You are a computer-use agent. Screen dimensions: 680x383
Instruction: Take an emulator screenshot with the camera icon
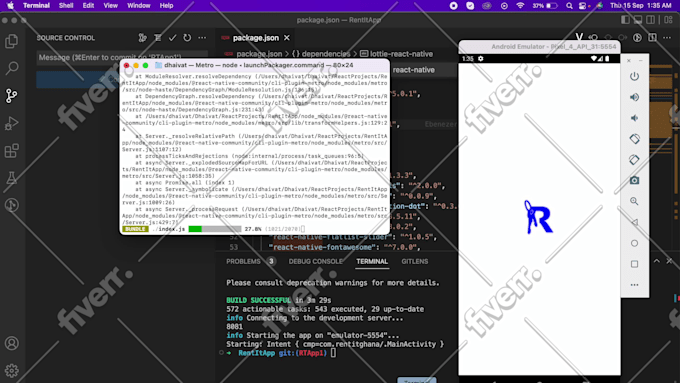click(634, 180)
